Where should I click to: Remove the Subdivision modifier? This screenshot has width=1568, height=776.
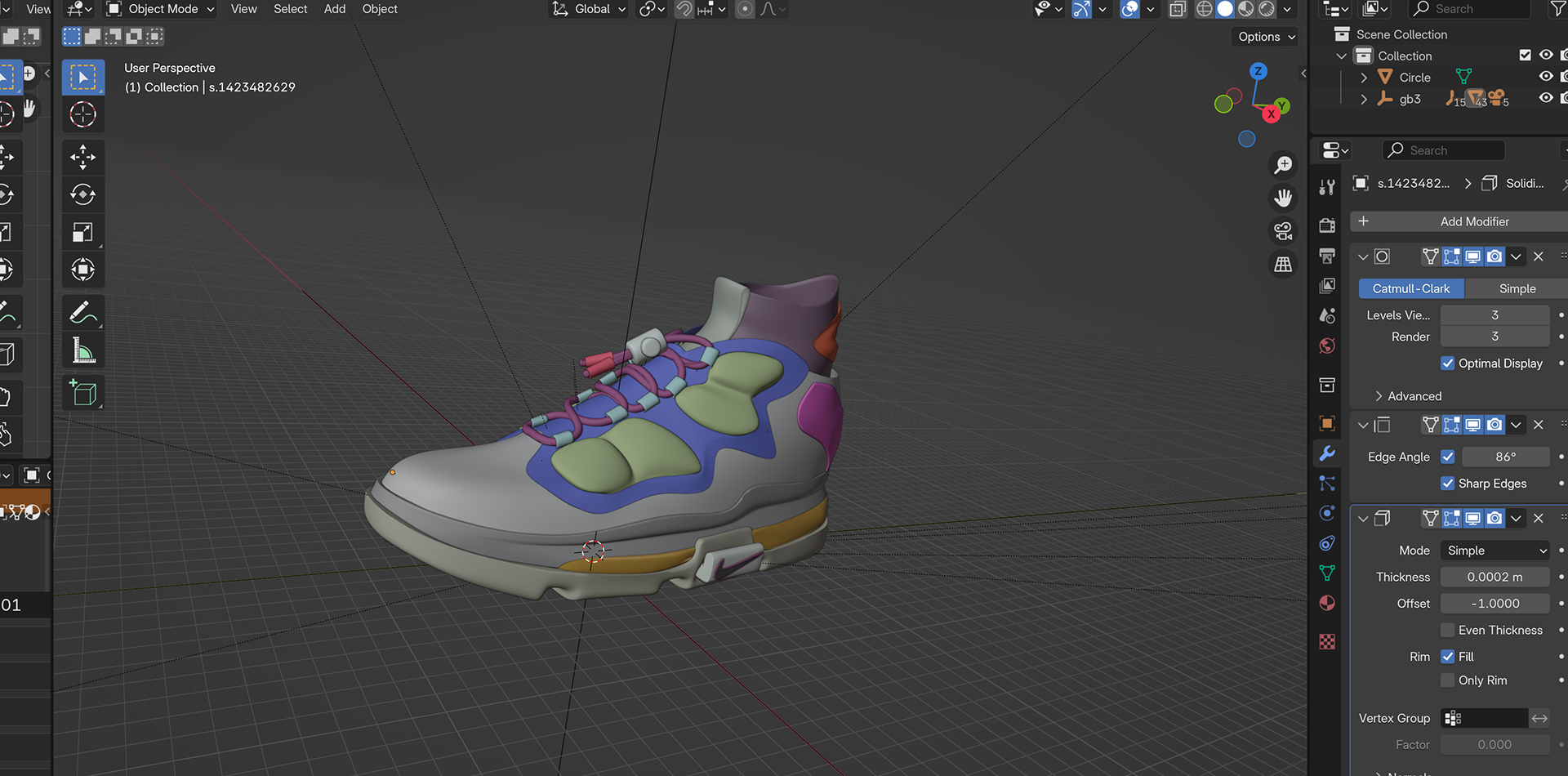[x=1539, y=256]
